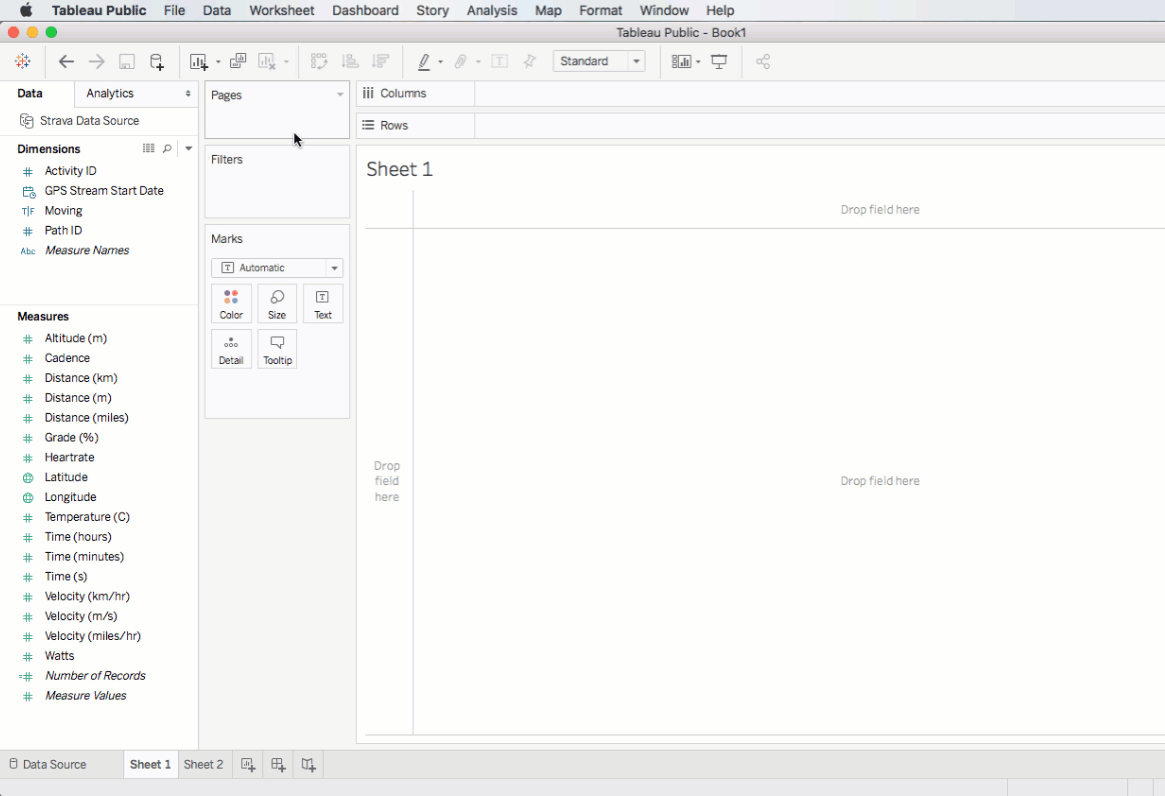
Task: Click the New Dashboard tab icon
Action: (279, 764)
